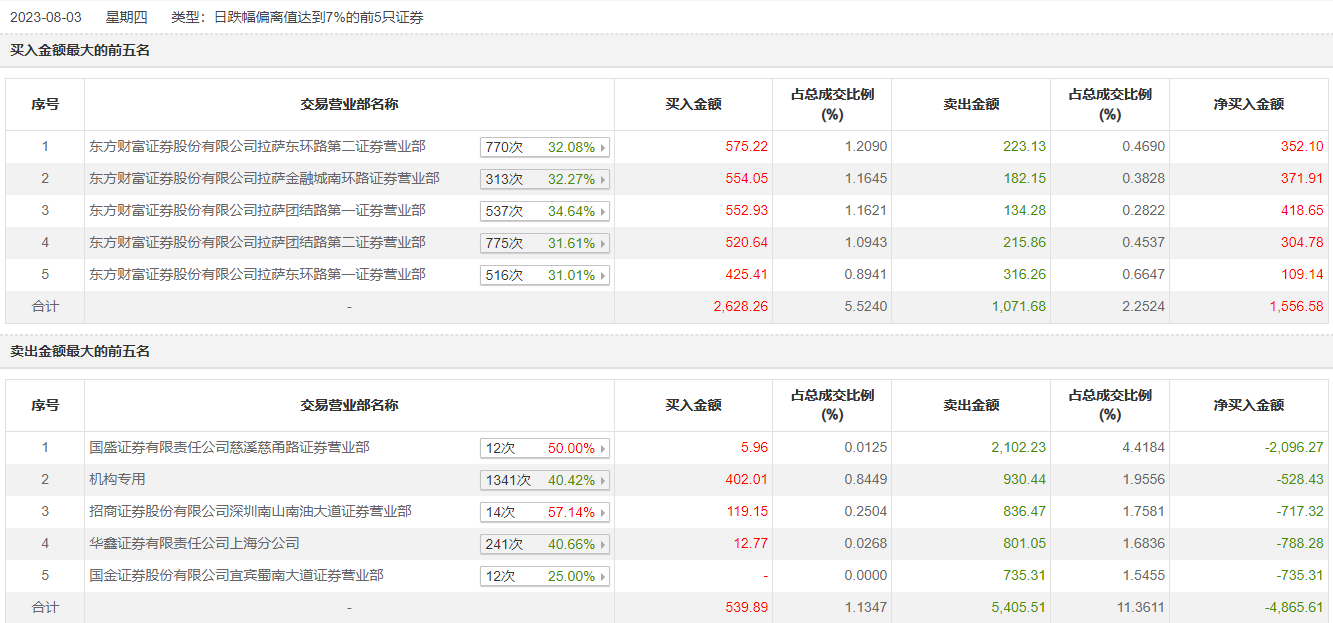Expand the 14次 57.14% dropdown
This screenshot has height=623, width=1333.
545,512
